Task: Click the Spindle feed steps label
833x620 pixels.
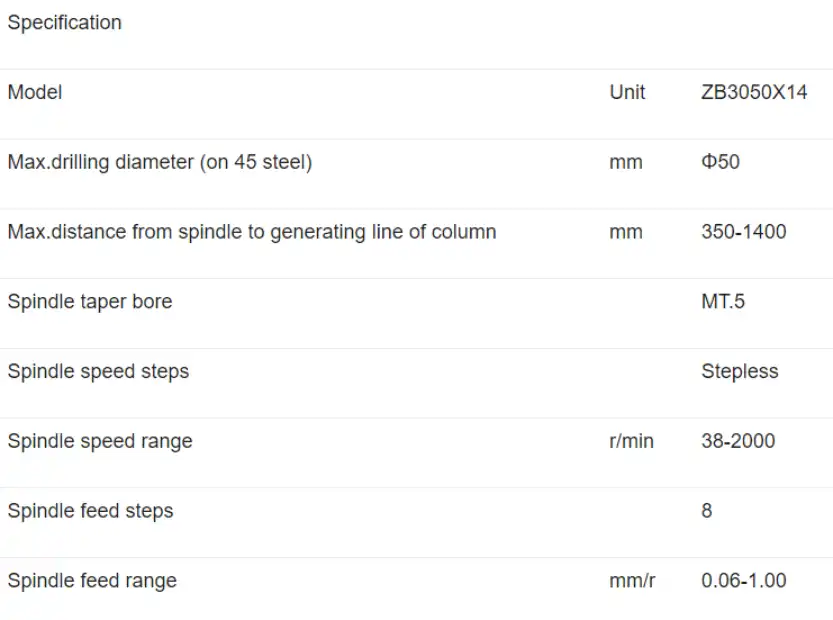Action: tap(90, 511)
